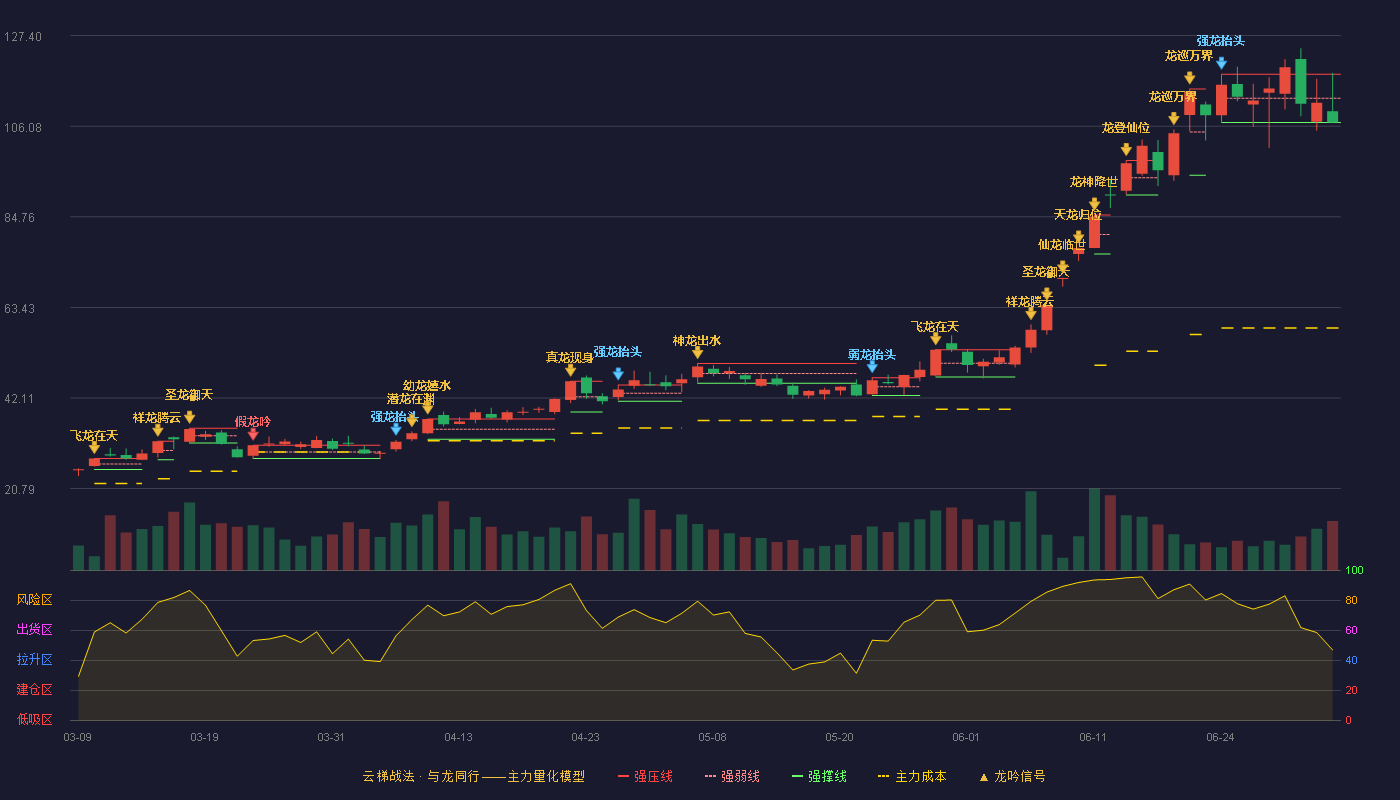Click the blue 40 indicator scale label

coord(1351,660)
